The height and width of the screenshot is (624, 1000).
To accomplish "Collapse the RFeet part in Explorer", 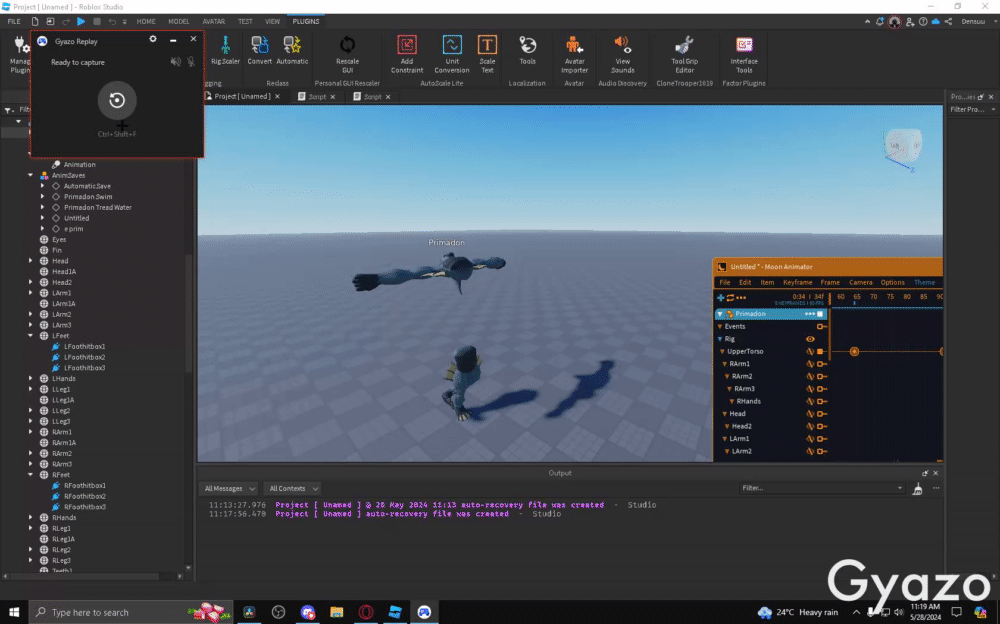I will [x=31, y=475].
